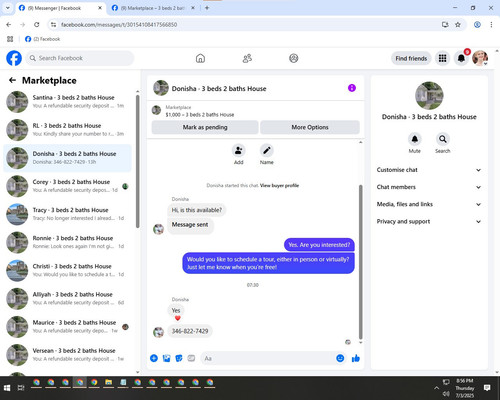This screenshot has width=500, height=400.
Task: Show hidden system tray icons
Action: pyautogui.click(x=436, y=388)
